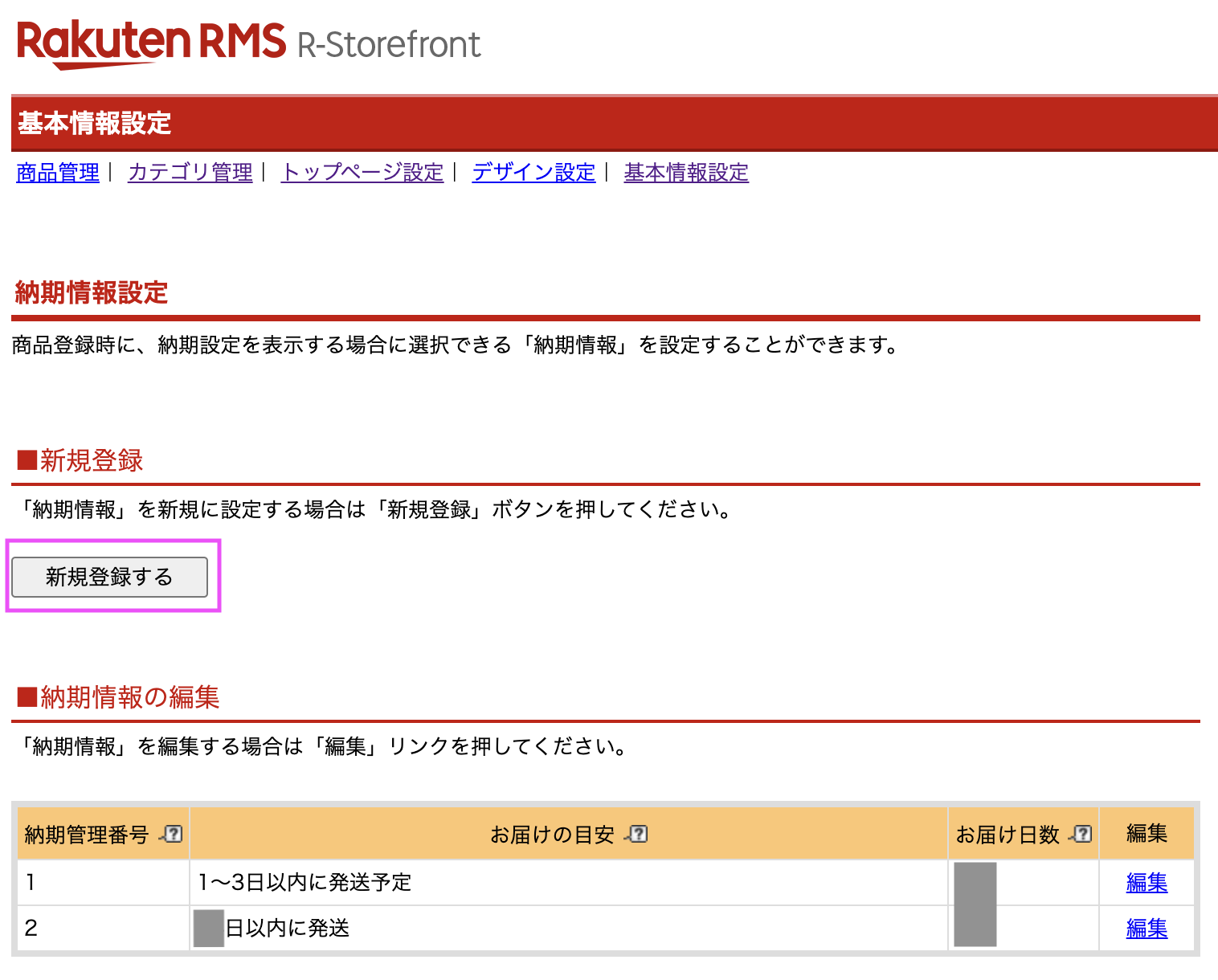Click the 編集 column header
The width and height of the screenshot is (1218, 980).
(x=1146, y=834)
